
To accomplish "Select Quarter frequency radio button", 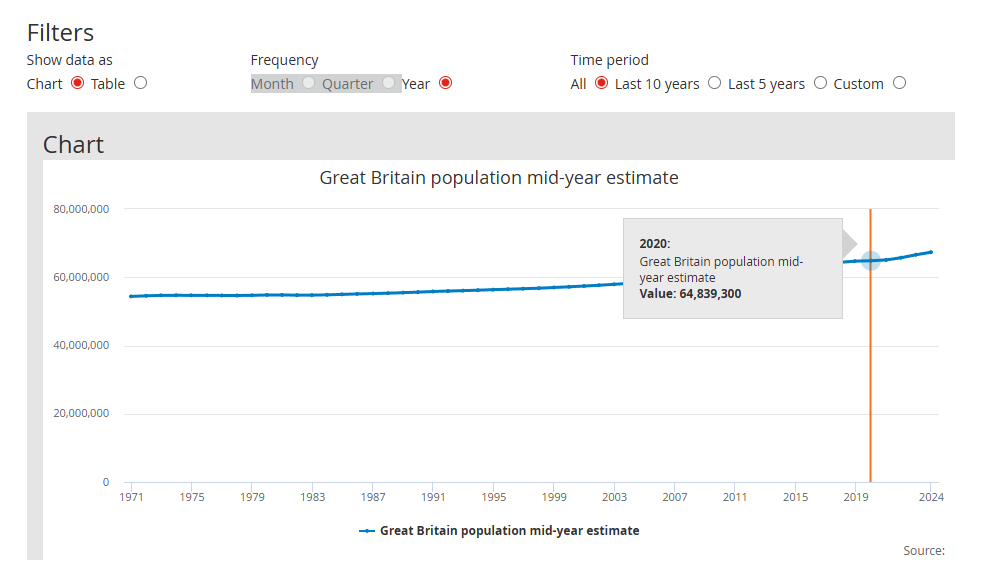I will click(x=388, y=83).
